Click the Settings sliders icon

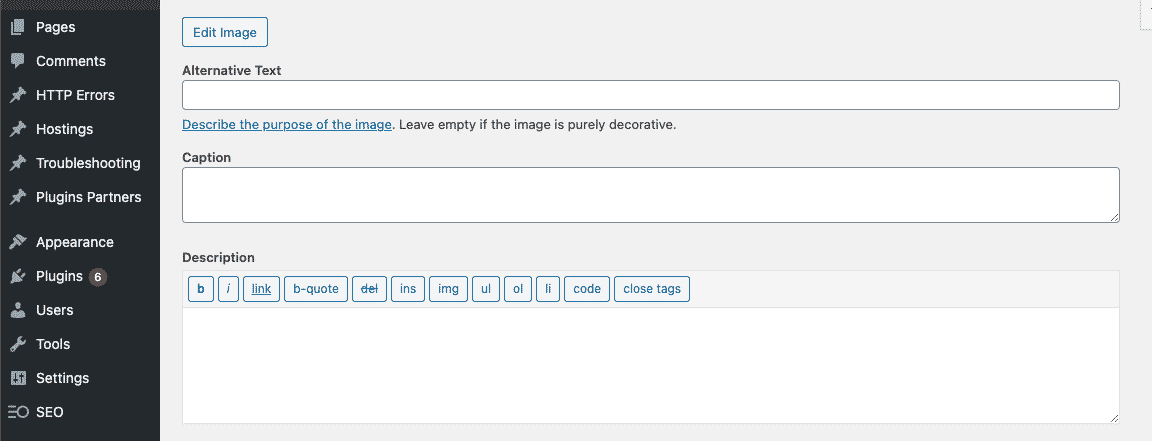tap(18, 378)
